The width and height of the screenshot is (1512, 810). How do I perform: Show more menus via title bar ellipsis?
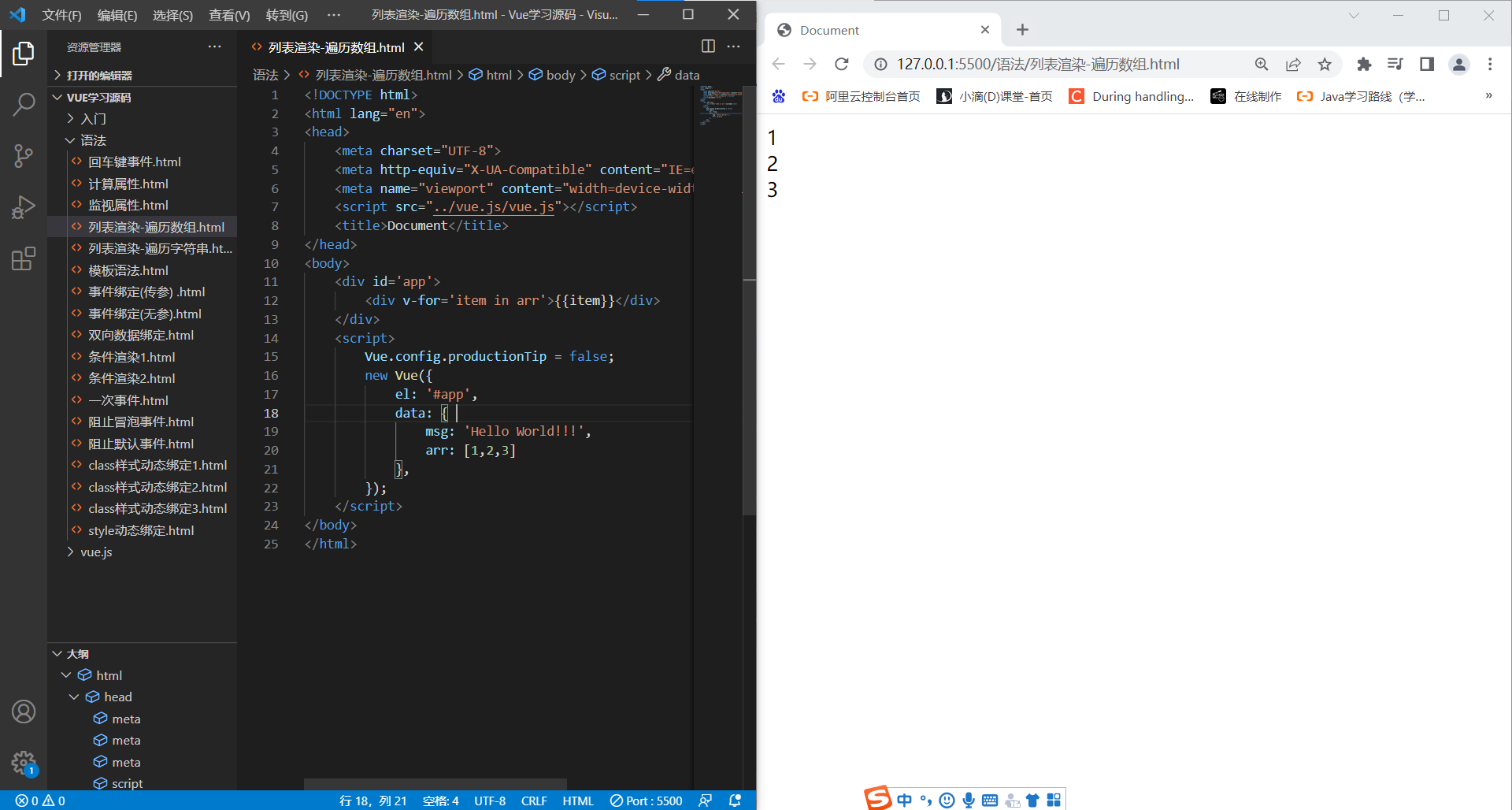tap(334, 15)
